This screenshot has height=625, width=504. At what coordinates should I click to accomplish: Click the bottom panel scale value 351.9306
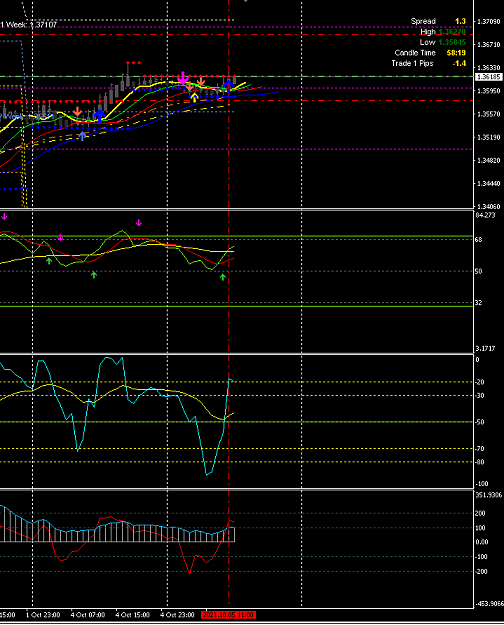489,495
